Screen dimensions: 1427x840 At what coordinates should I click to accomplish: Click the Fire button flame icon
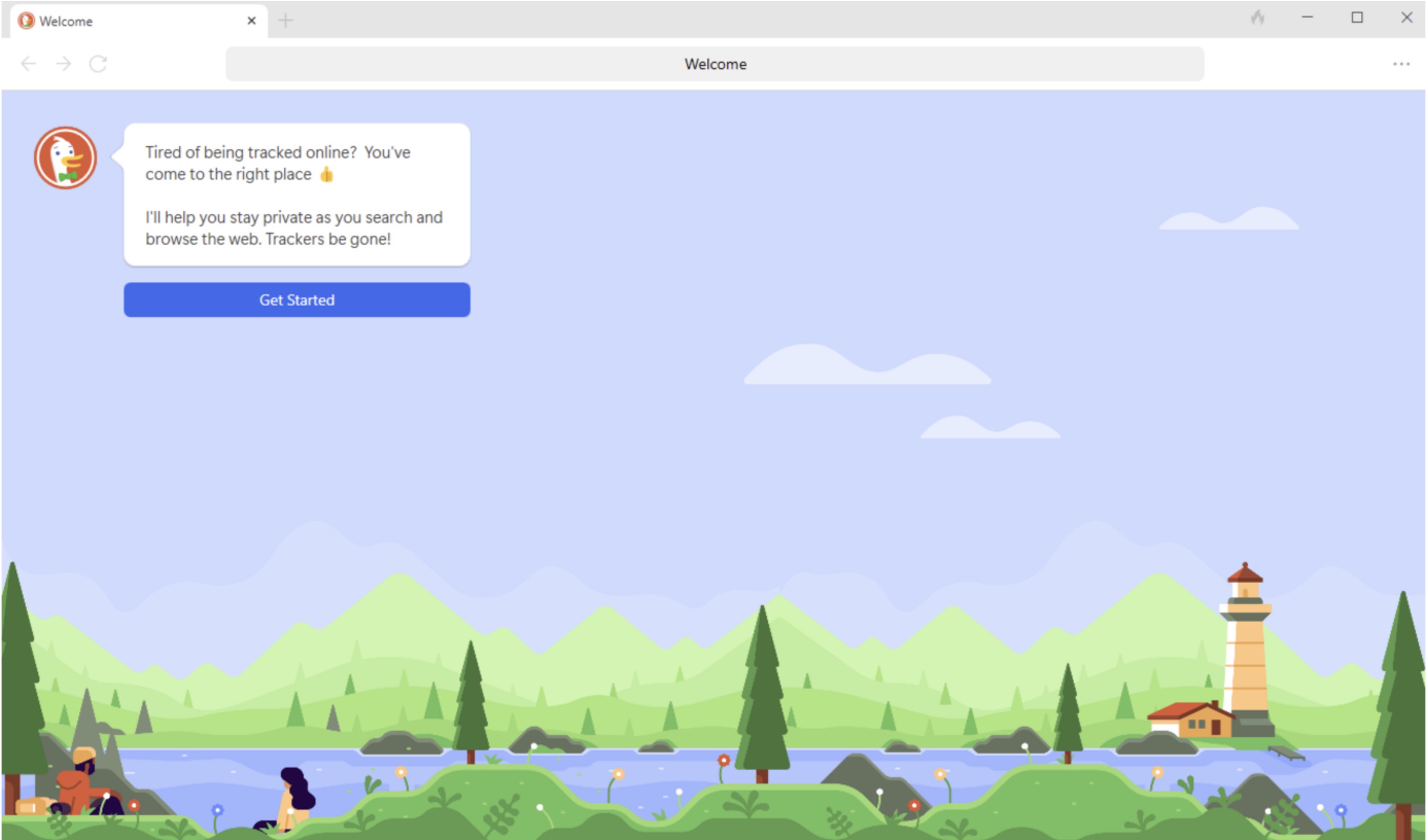(1257, 18)
